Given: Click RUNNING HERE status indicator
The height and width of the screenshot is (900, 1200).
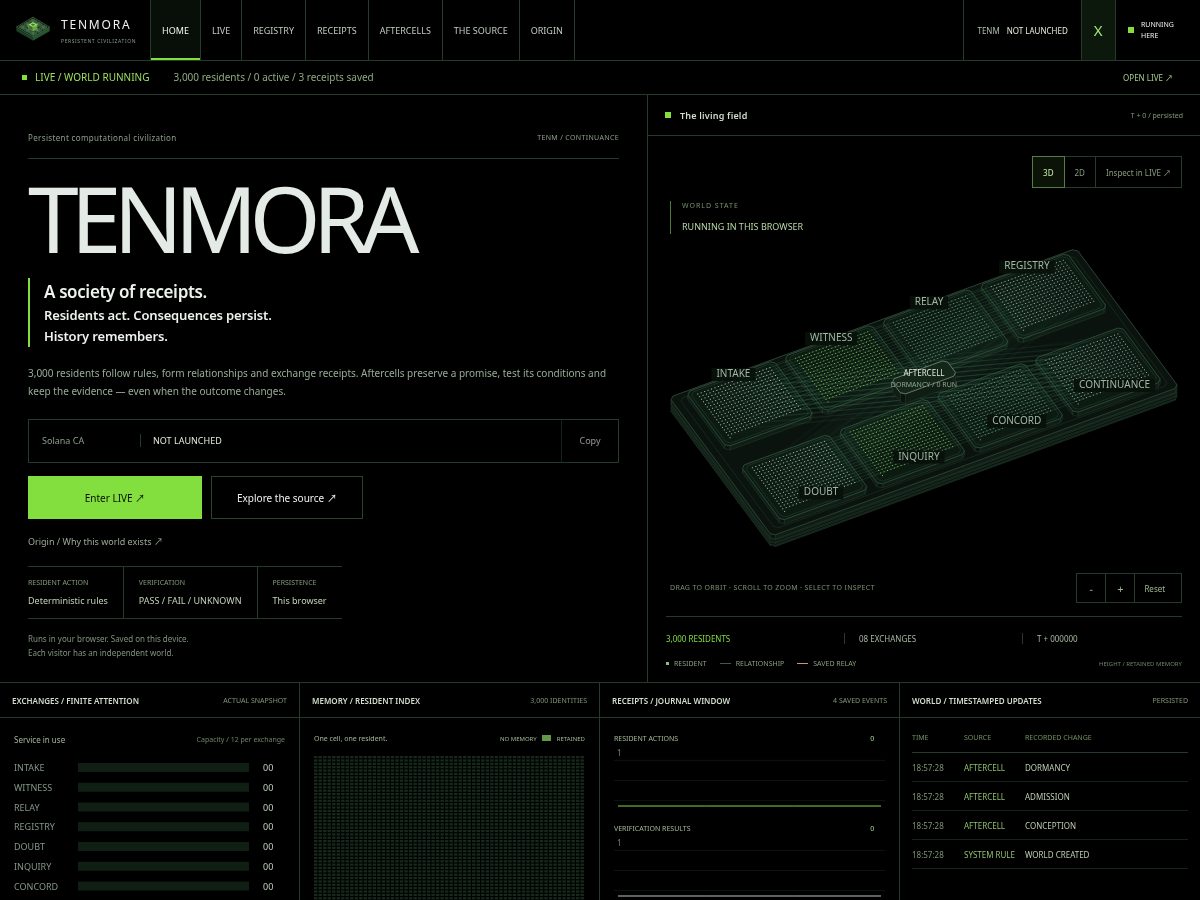Looking at the screenshot, I should click(1150, 30).
